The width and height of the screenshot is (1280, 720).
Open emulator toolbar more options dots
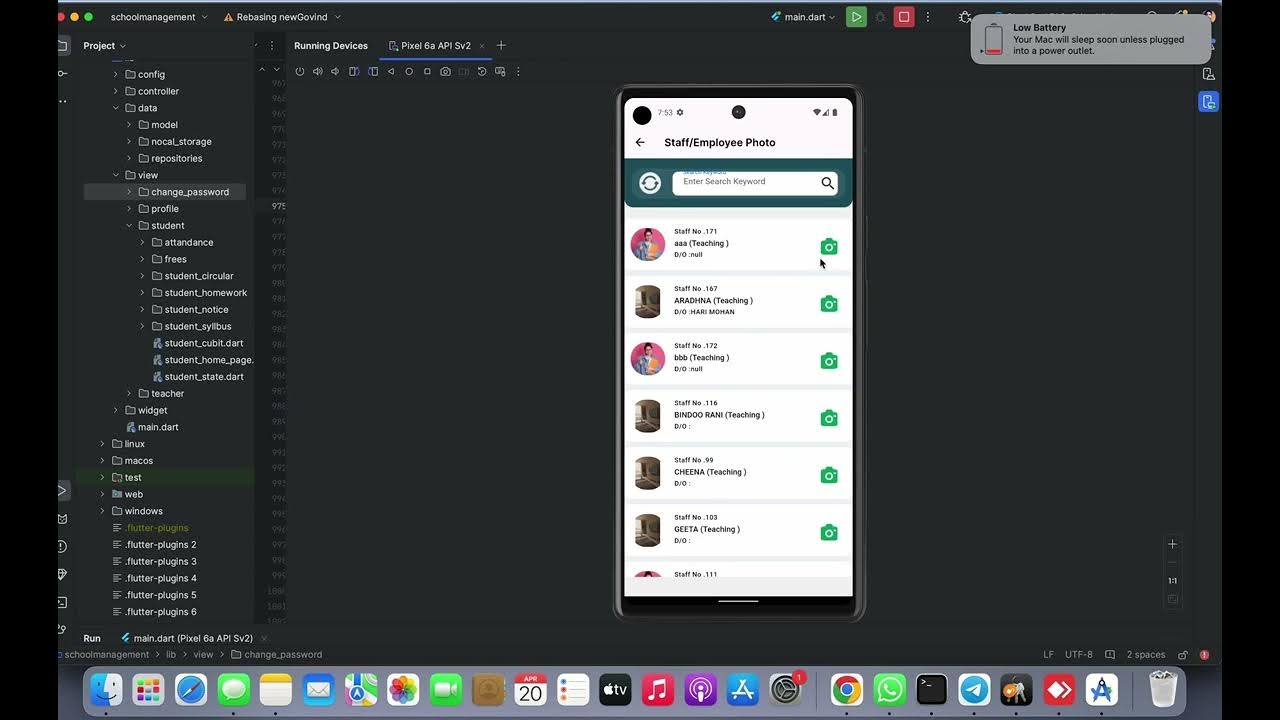(x=518, y=72)
